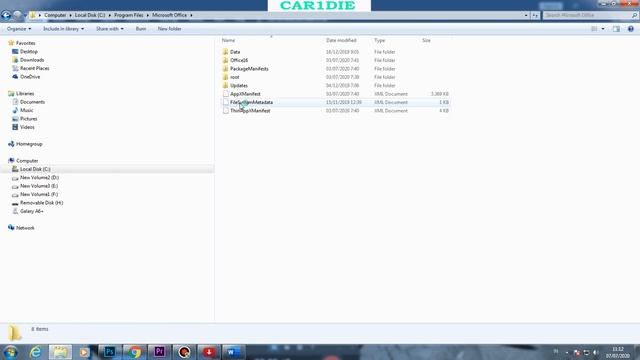Image resolution: width=640 pixels, height=360 pixels.
Task: Select the ThinAppXManifest file
Action: point(250,111)
